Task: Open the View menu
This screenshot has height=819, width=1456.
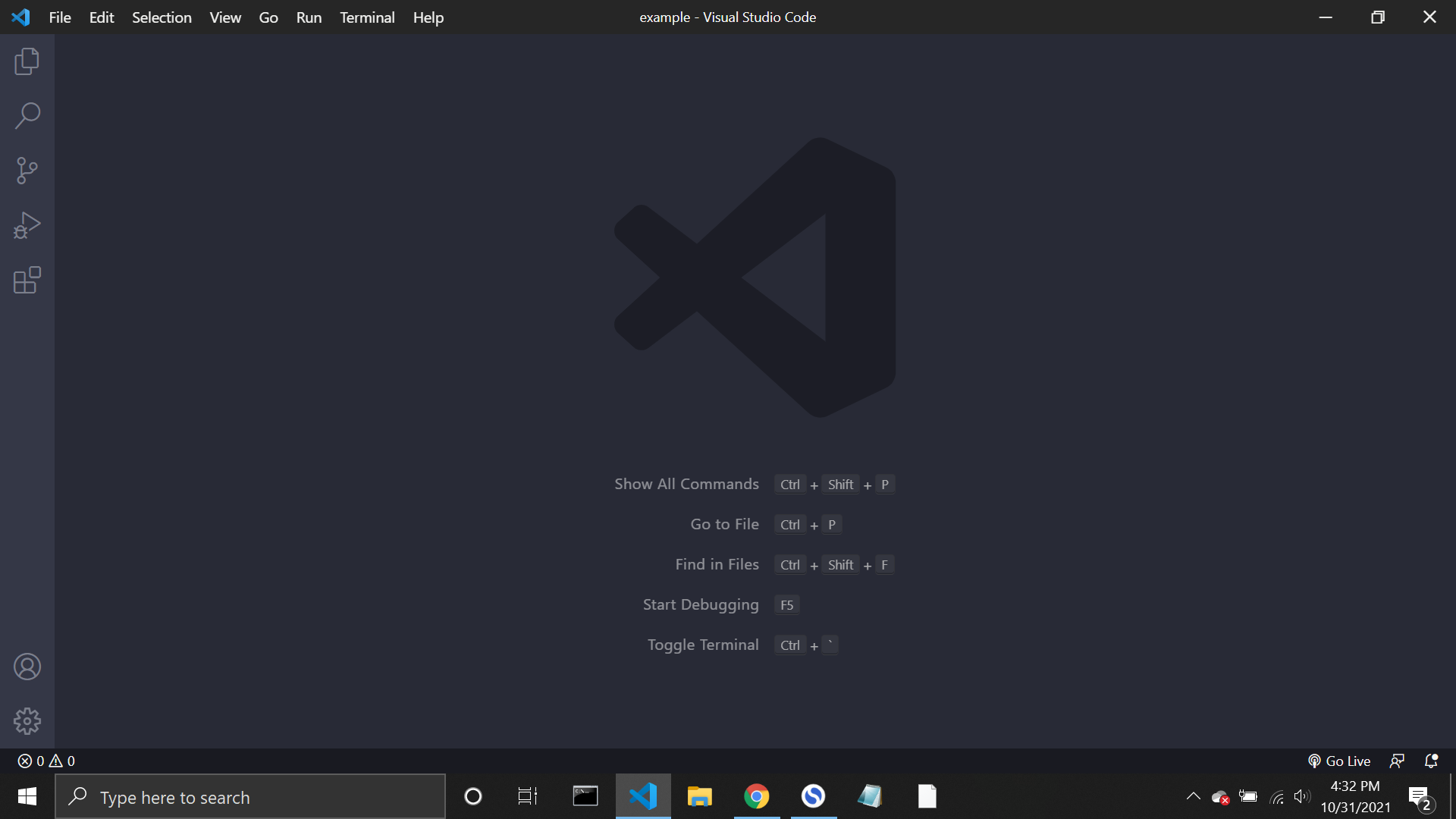Action: (225, 17)
